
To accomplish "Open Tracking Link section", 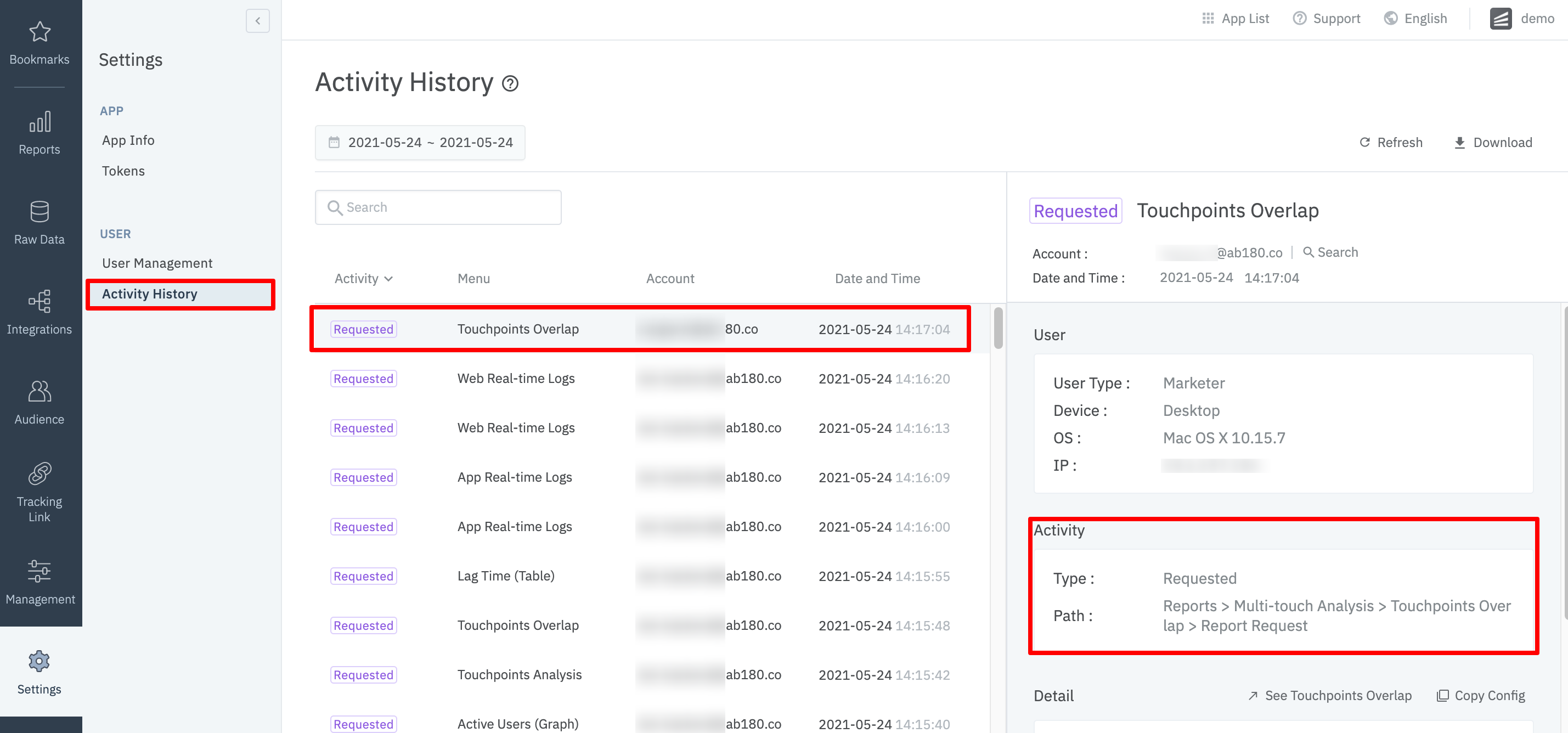I will 40,493.
